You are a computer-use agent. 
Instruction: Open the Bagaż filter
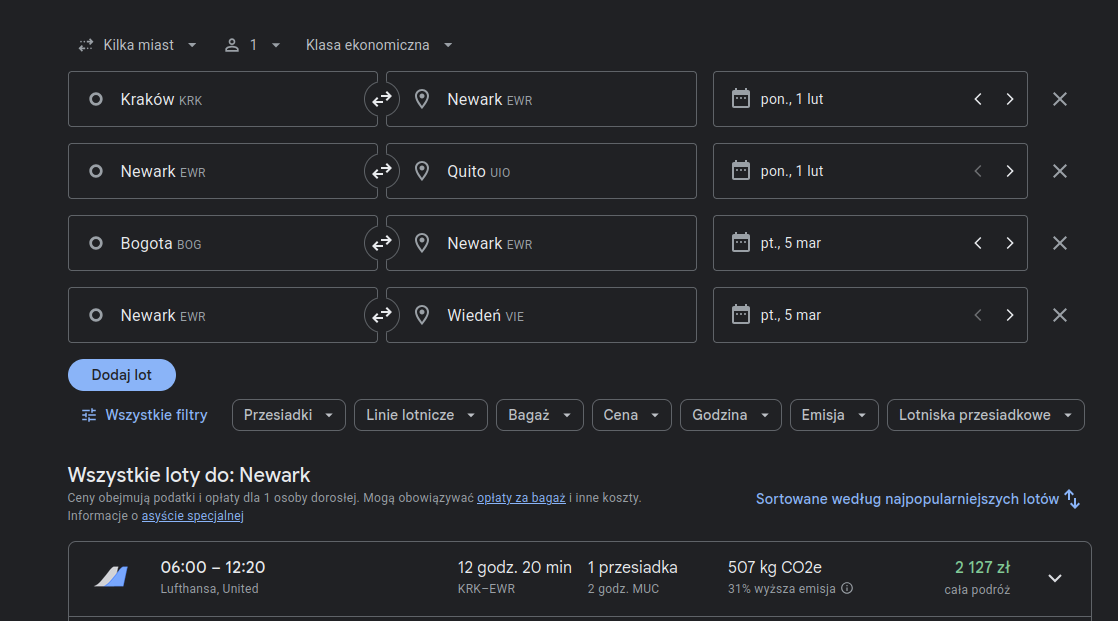540,415
